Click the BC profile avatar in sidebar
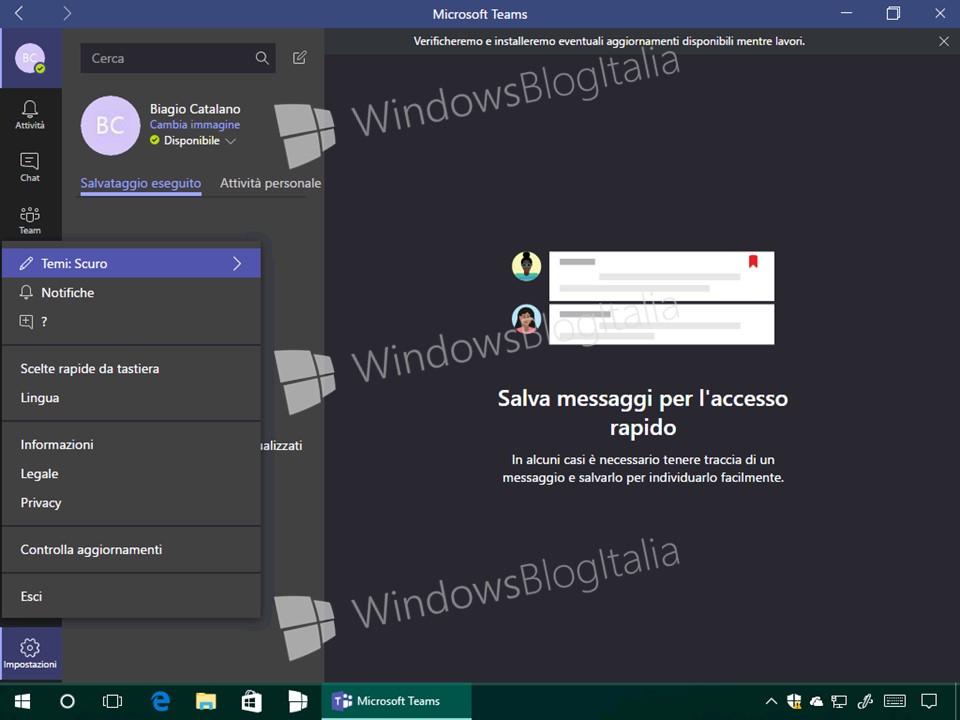Image resolution: width=960 pixels, height=720 pixels. point(30,58)
